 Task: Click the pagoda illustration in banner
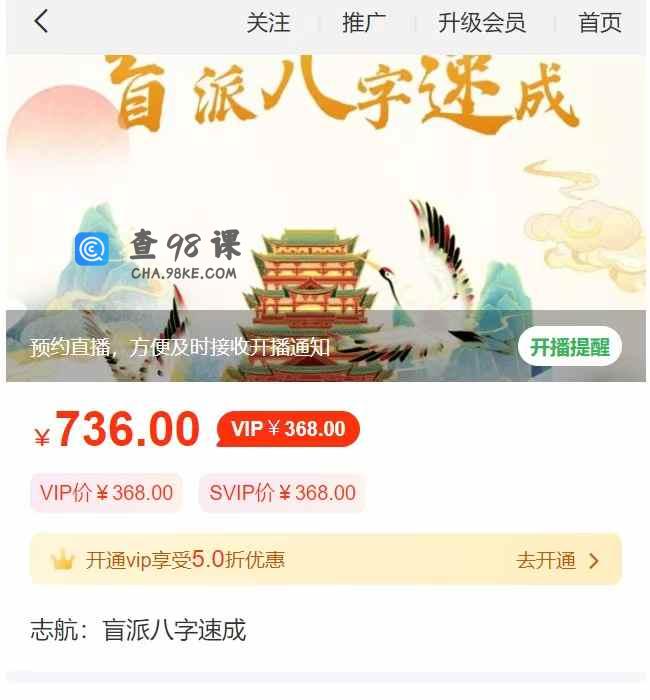click(310, 304)
